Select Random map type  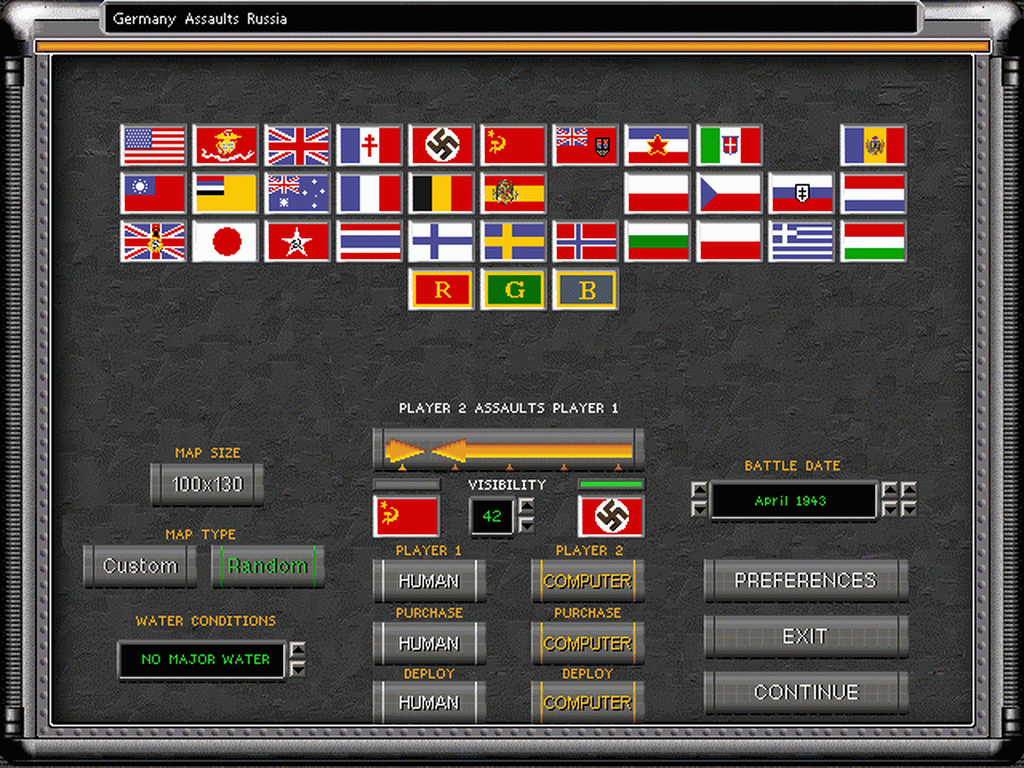click(267, 566)
